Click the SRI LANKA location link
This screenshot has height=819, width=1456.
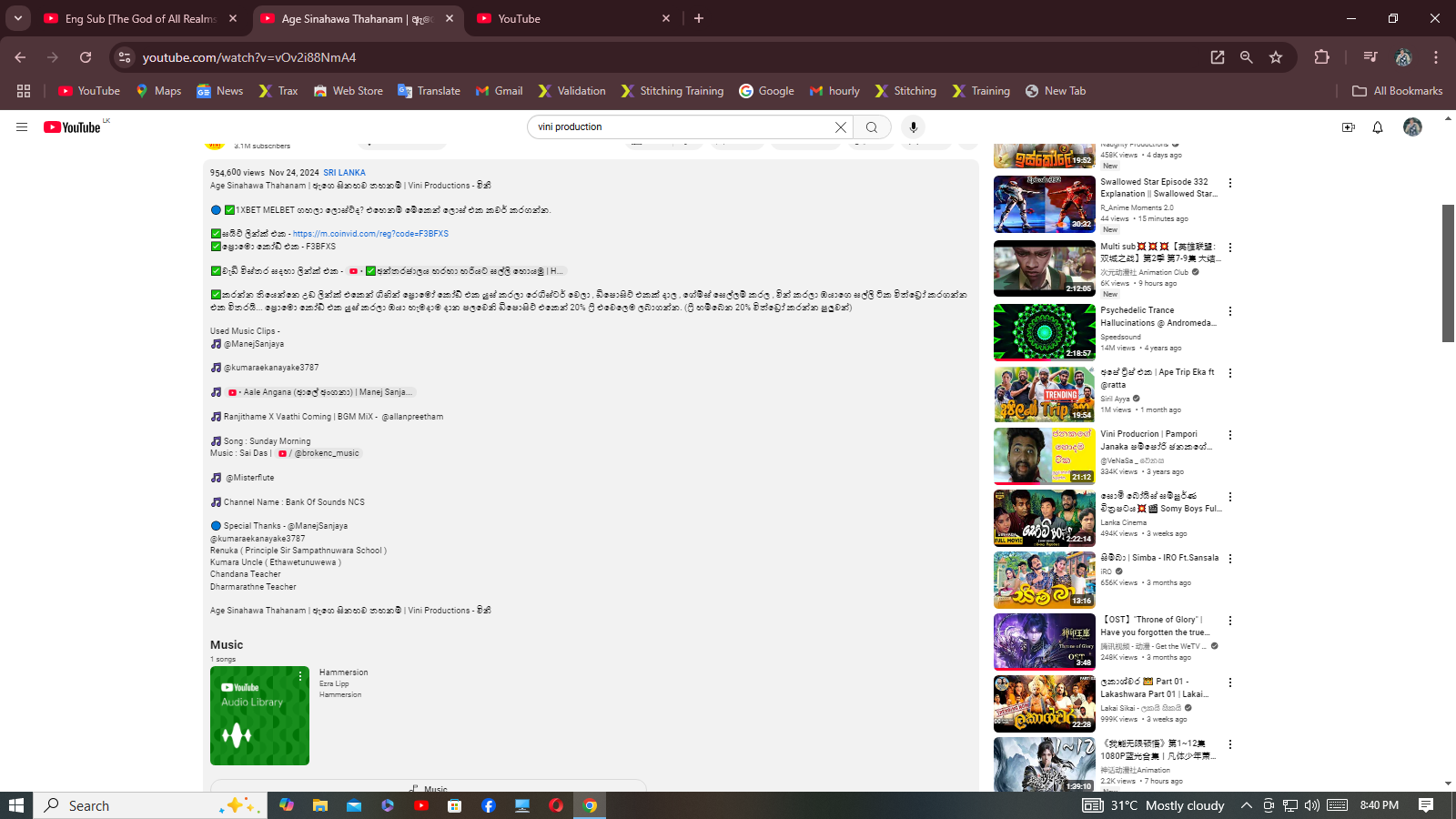(x=344, y=172)
